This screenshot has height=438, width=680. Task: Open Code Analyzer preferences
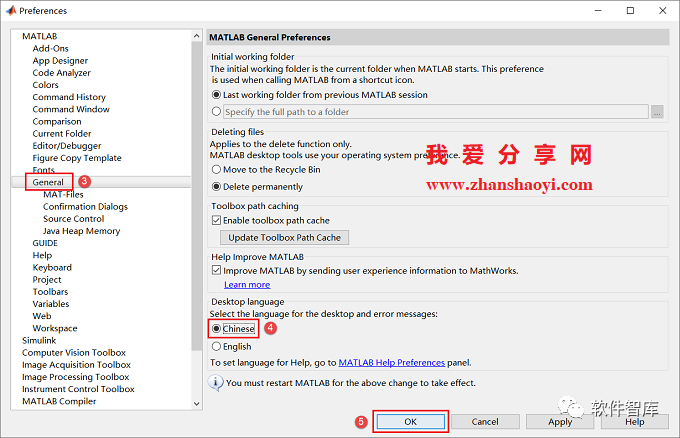(x=62, y=72)
